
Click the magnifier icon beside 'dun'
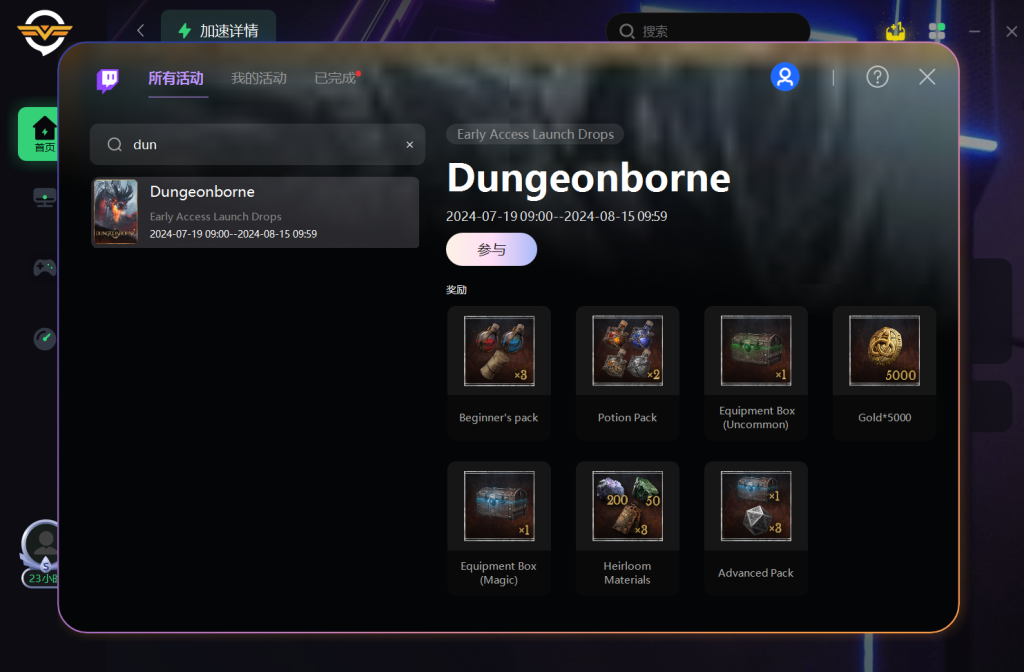115,144
